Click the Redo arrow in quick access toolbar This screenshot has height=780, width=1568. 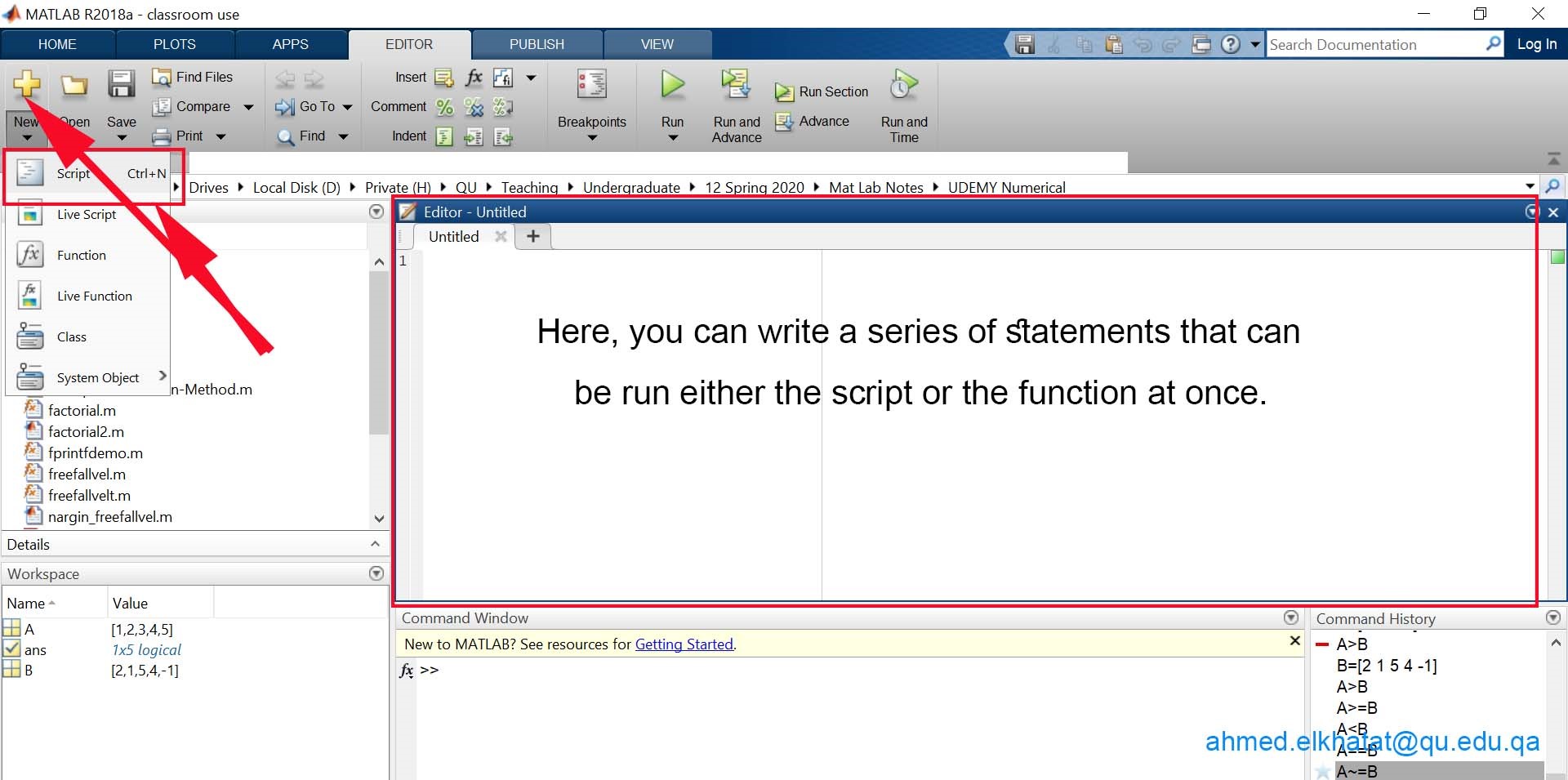point(1172,44)
